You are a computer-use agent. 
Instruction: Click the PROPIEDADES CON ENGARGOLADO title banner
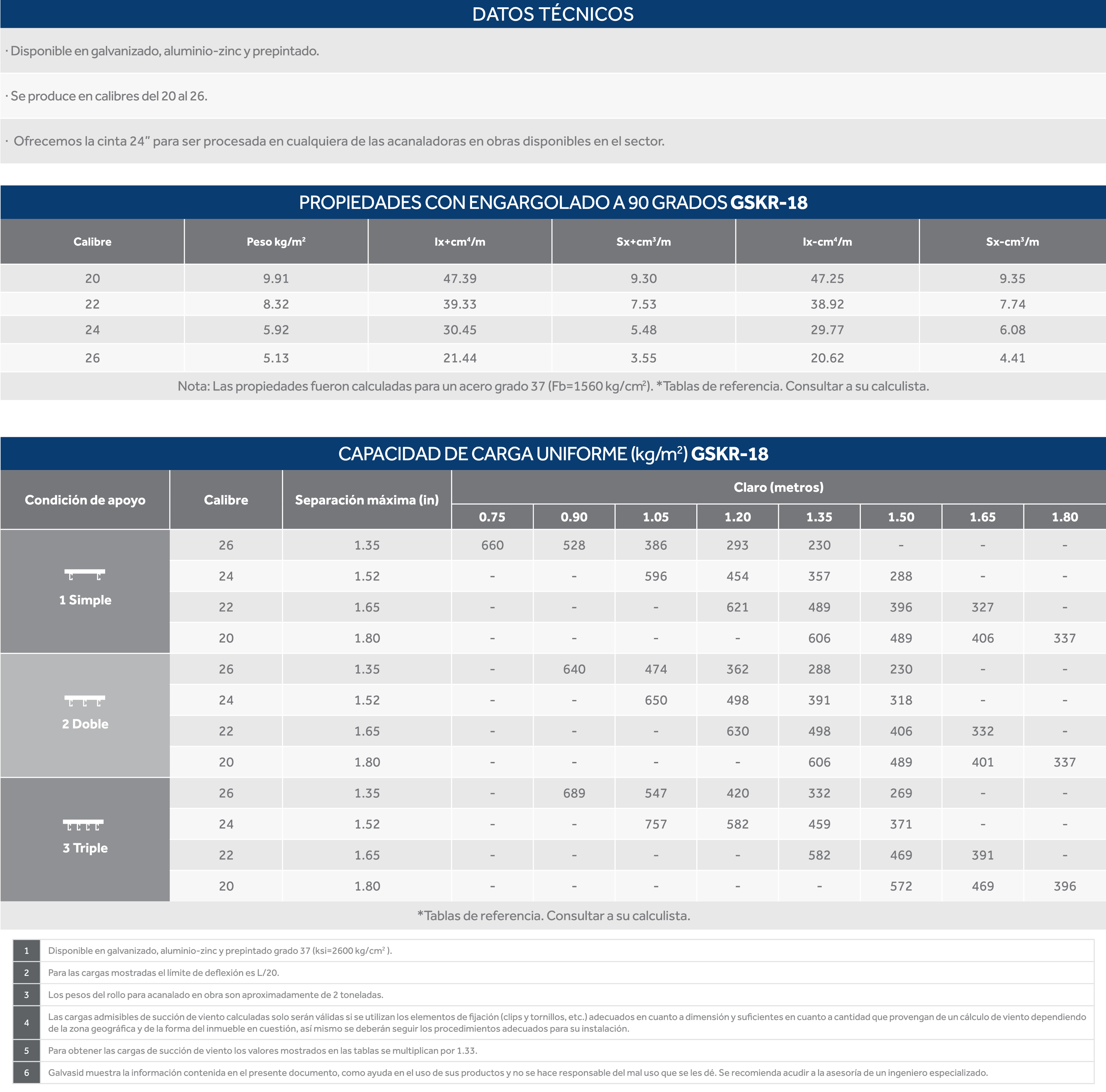click(x=553, y=202)
